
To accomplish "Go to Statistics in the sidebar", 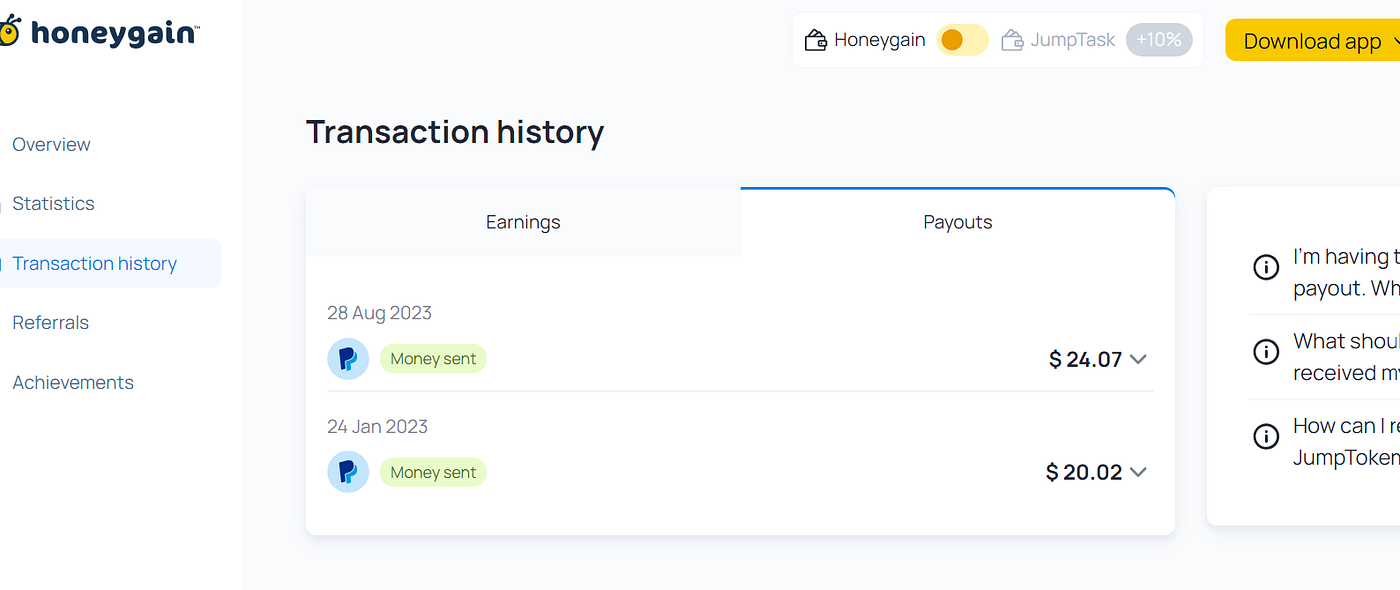I will tap(53, 204).
